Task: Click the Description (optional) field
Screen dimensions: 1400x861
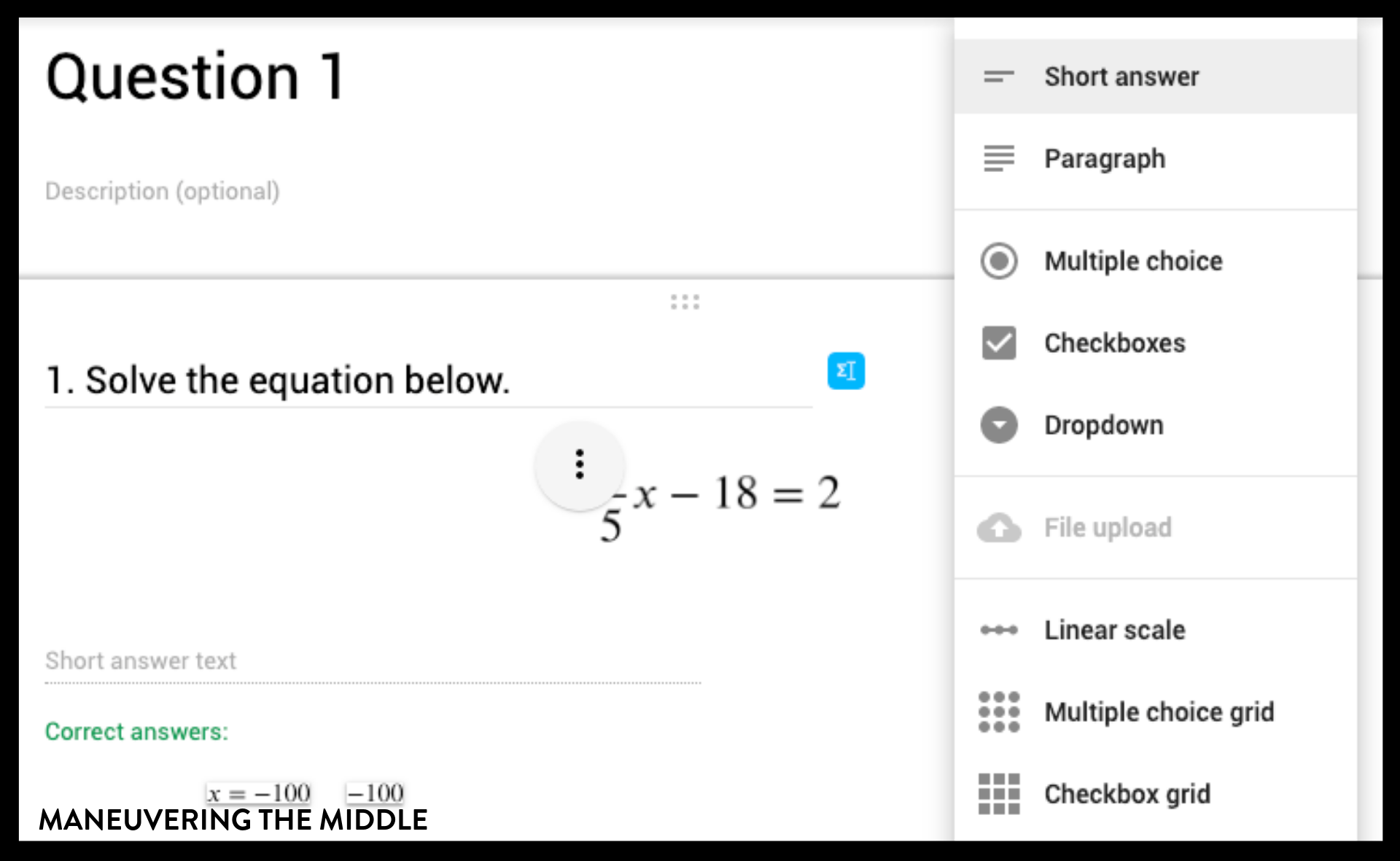Action: 162,191
